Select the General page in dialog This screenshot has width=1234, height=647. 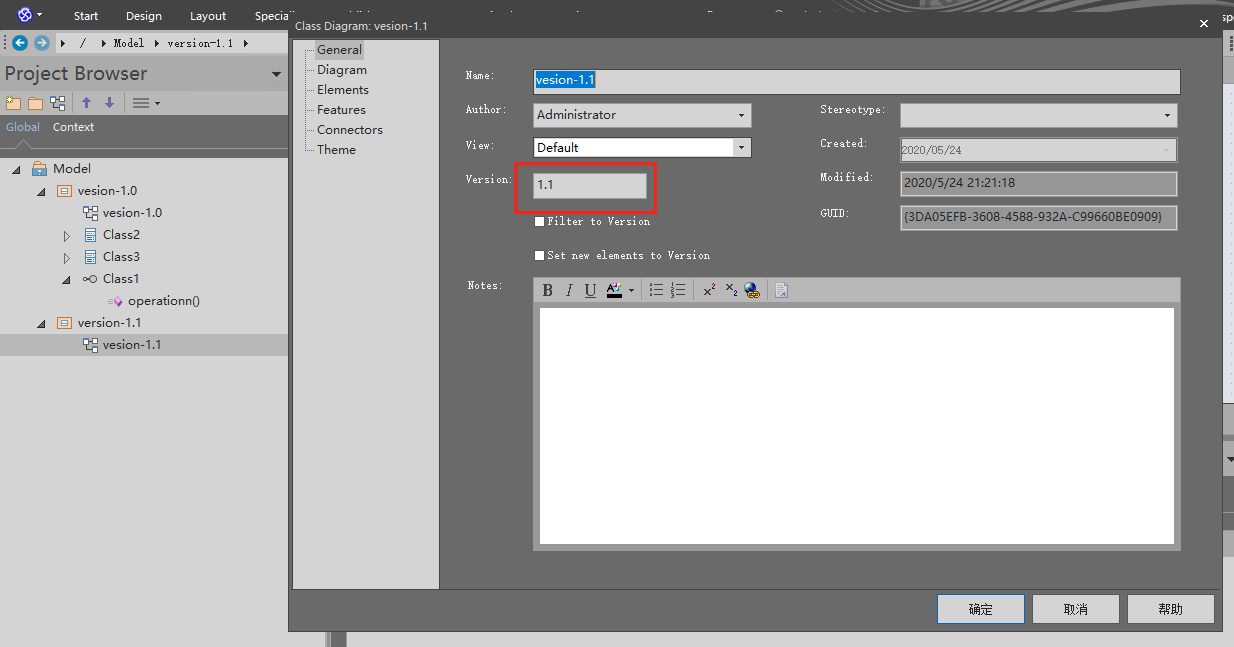tap(339, 50)
